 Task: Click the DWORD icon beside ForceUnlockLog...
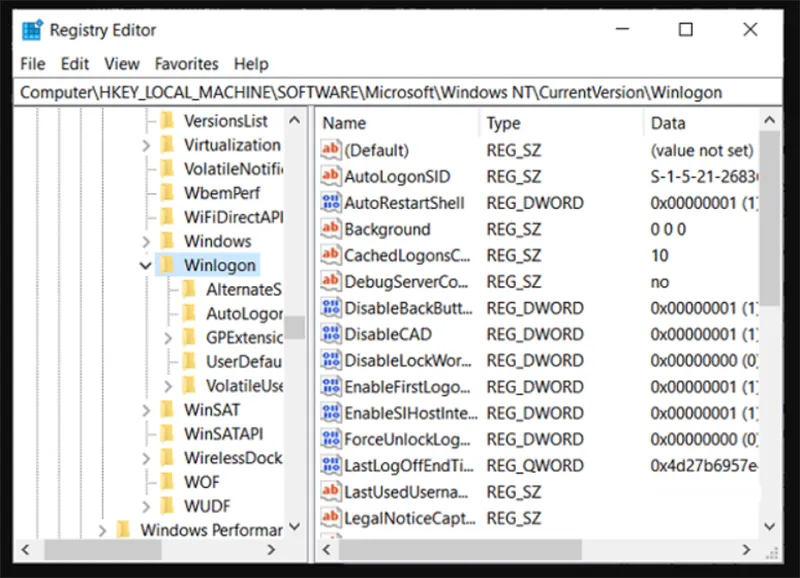click(x=331, y=439)
